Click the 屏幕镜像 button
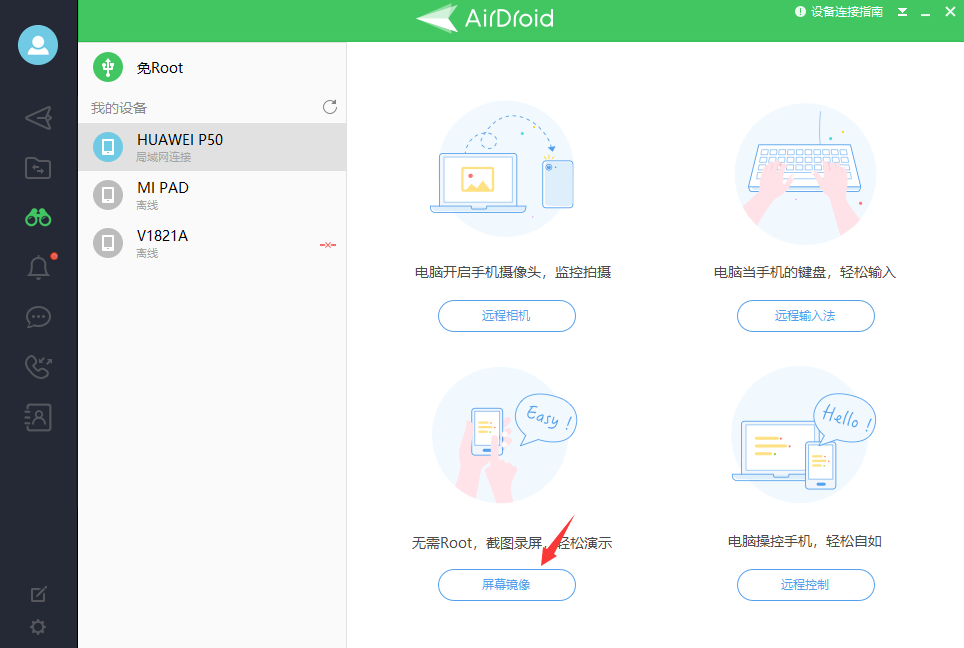This screenshot has width=964, height=648. 507,585
